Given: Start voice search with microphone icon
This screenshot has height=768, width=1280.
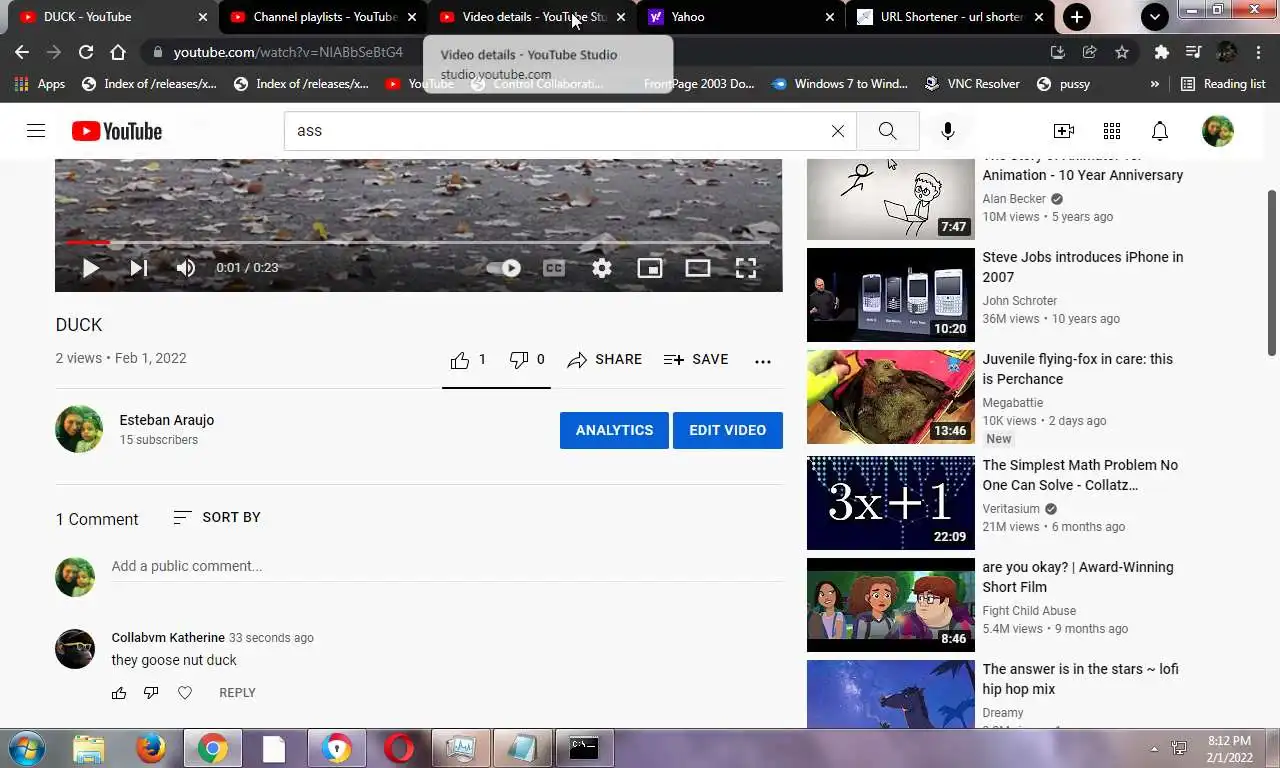Looking at the screenshot, I should (948, 131).
